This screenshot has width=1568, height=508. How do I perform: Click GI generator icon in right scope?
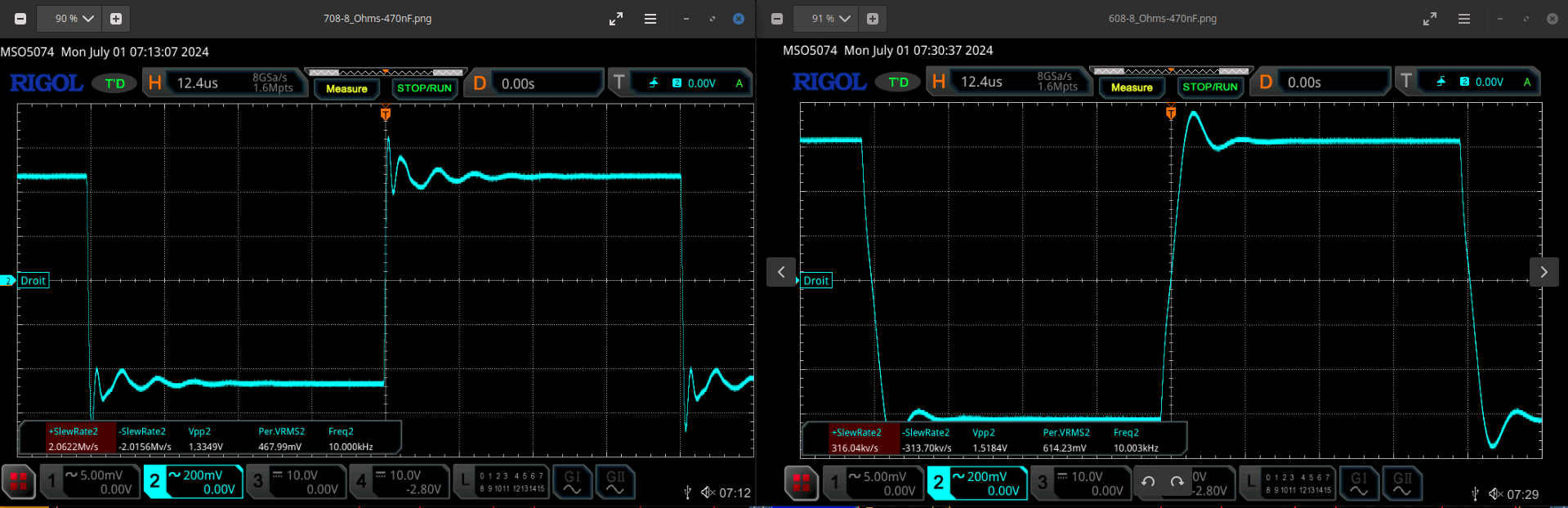pyautogui.click(x=1359, y=483)
